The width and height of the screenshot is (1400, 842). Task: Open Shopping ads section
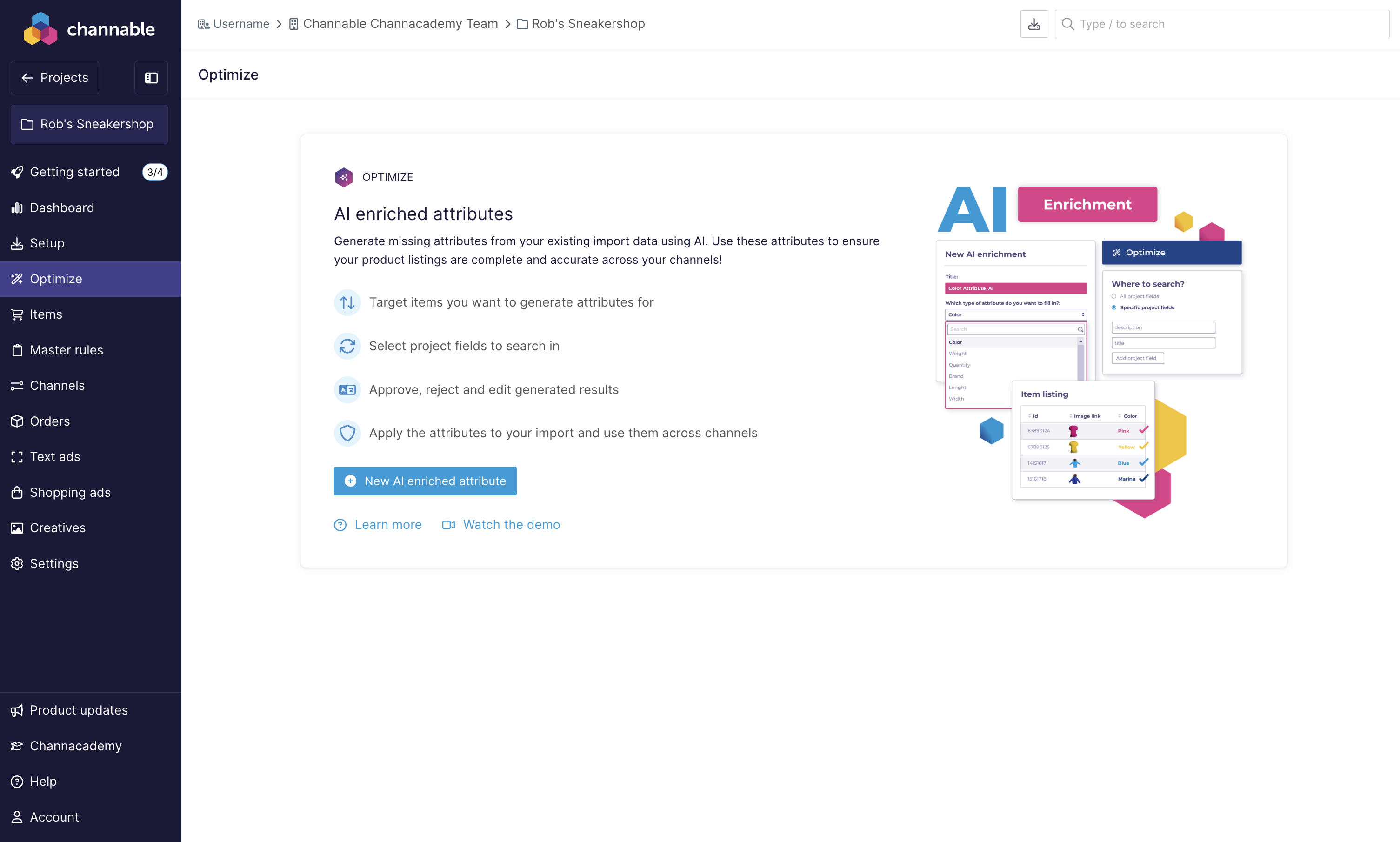click(x=70, y=493)
